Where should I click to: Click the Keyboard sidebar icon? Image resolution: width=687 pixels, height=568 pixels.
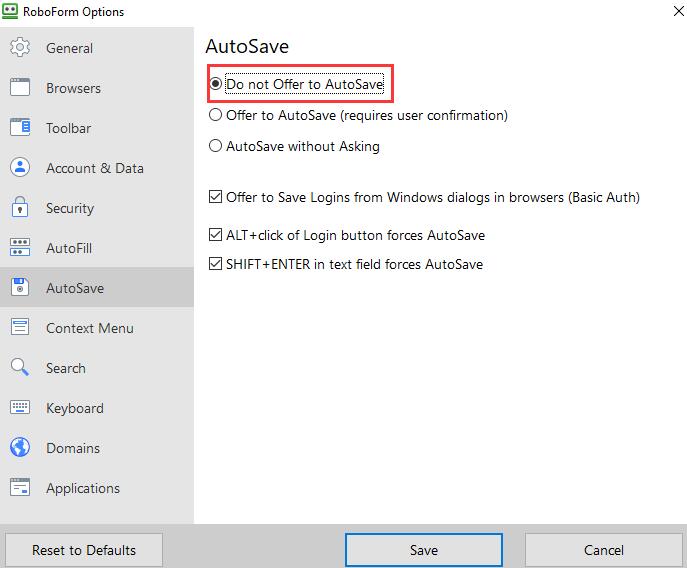point(20,408)
